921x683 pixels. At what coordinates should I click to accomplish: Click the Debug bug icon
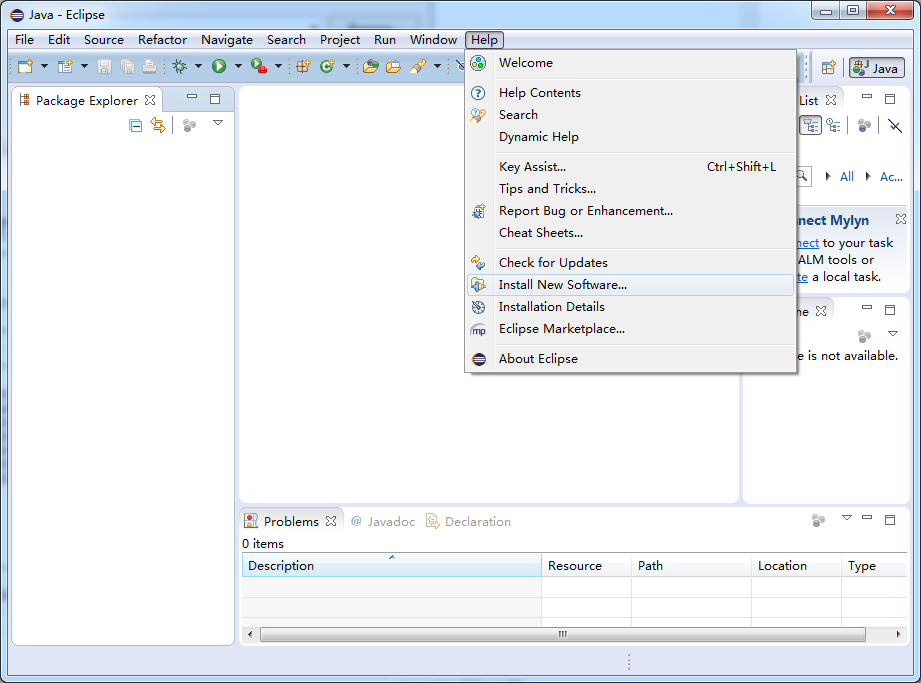pyautogui.click(x=179, y=66)
